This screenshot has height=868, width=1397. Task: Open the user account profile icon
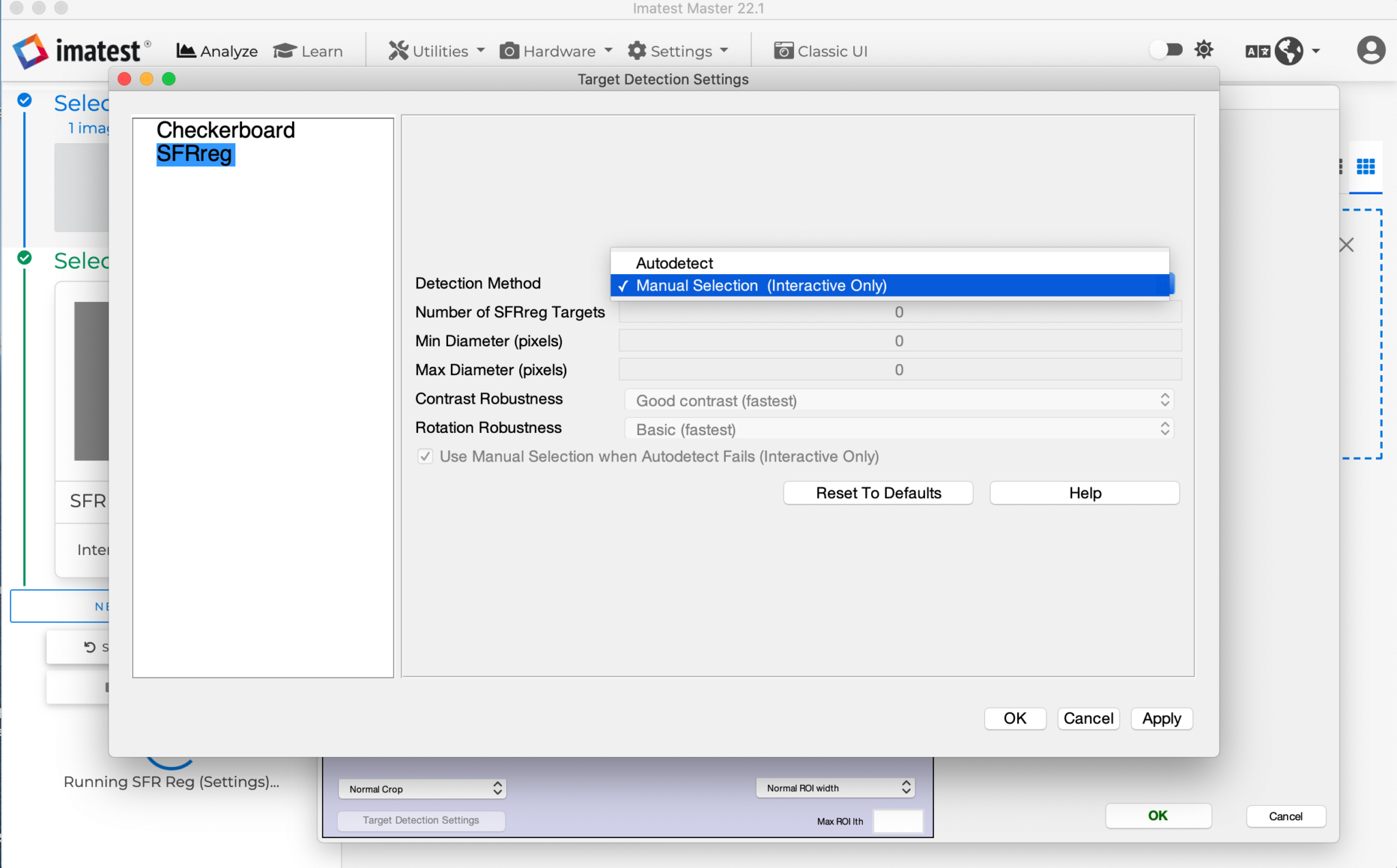tap(1371, 50)
